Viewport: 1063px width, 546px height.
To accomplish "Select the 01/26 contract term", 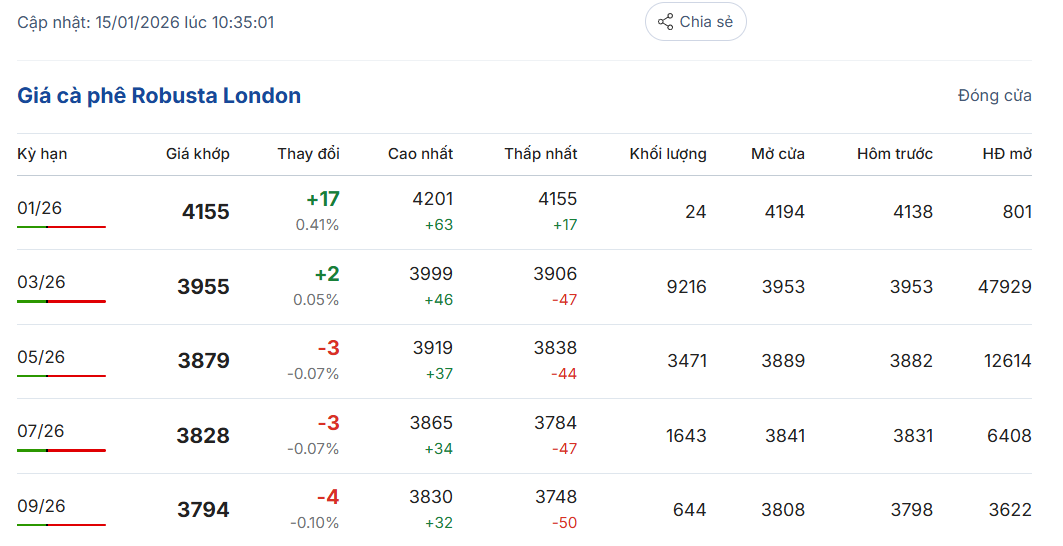I will (40, 208).
